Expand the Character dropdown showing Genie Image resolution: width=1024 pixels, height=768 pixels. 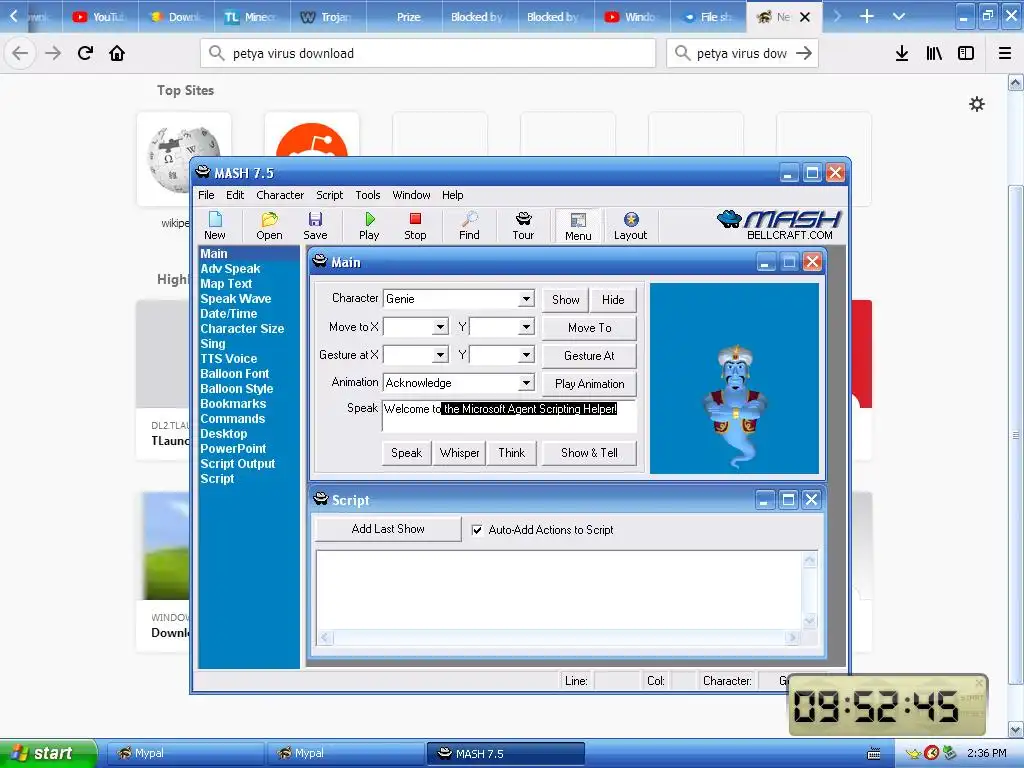pyautogui.click(x=526, y=298)
